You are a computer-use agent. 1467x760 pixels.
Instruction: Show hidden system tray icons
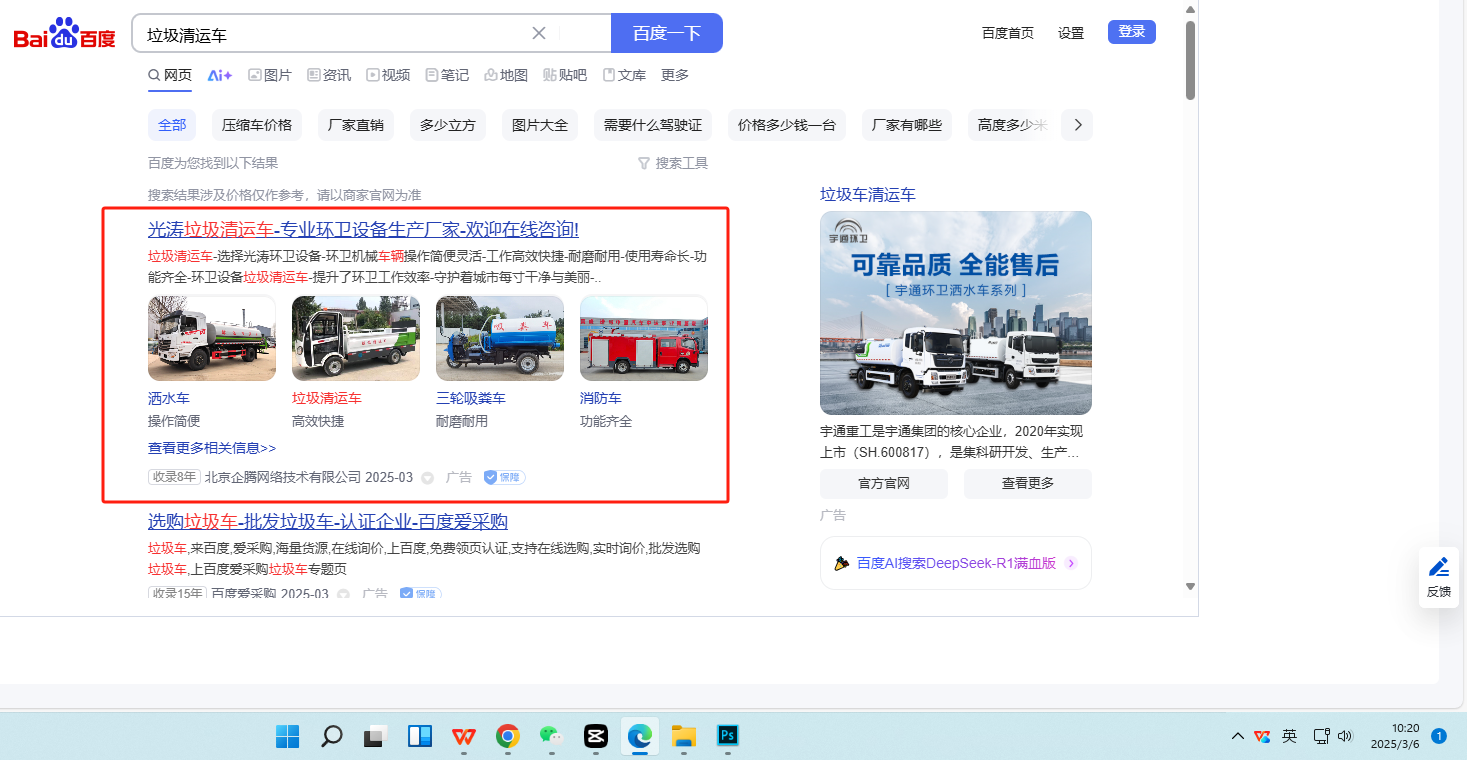click(1238, 737)
